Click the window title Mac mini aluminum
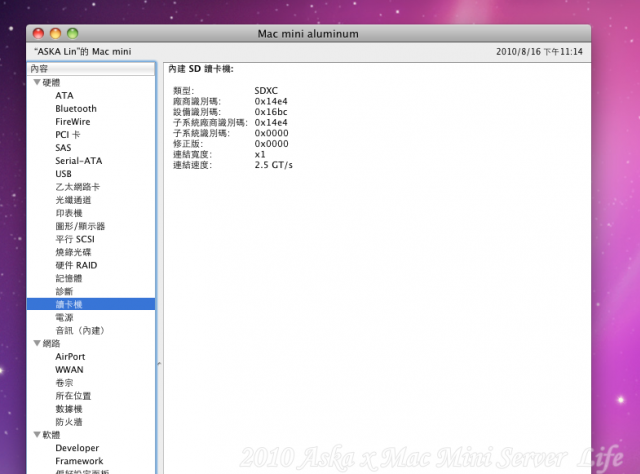Viewport: 640px width, 474px height. (x=308, y=34)
